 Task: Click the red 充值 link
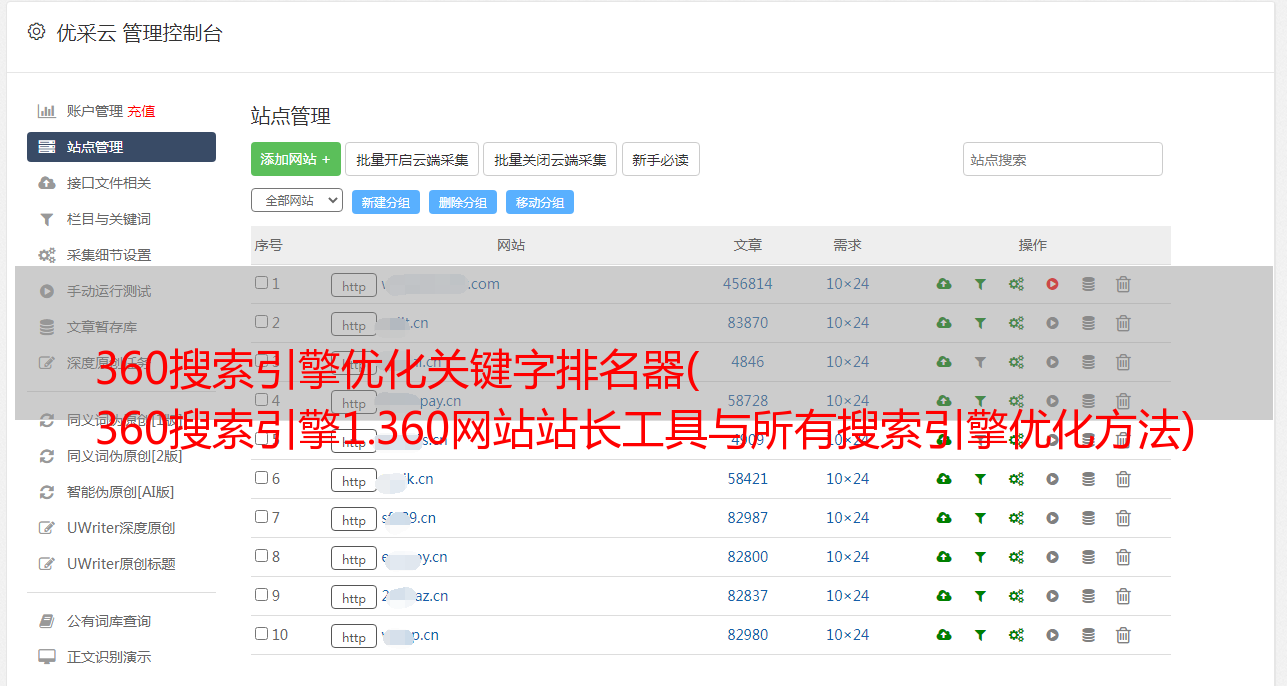(x=141, y=111)
